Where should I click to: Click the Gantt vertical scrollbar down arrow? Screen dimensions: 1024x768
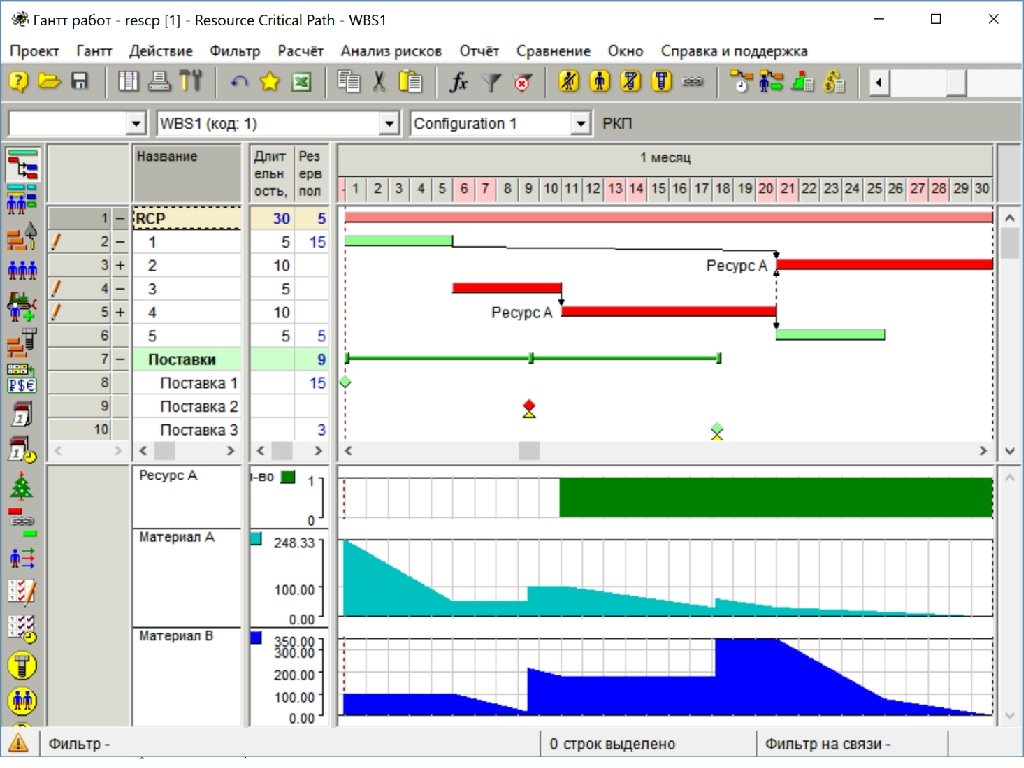click(1010, 451)
